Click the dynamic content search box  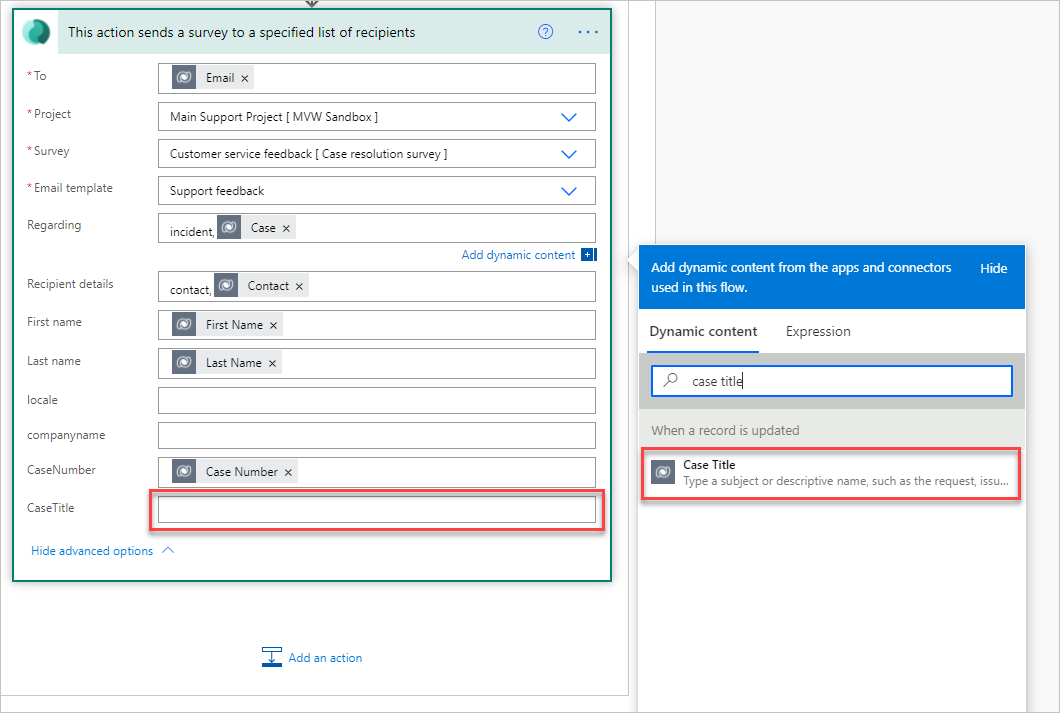pyautogui.click(x=832, y=381)
